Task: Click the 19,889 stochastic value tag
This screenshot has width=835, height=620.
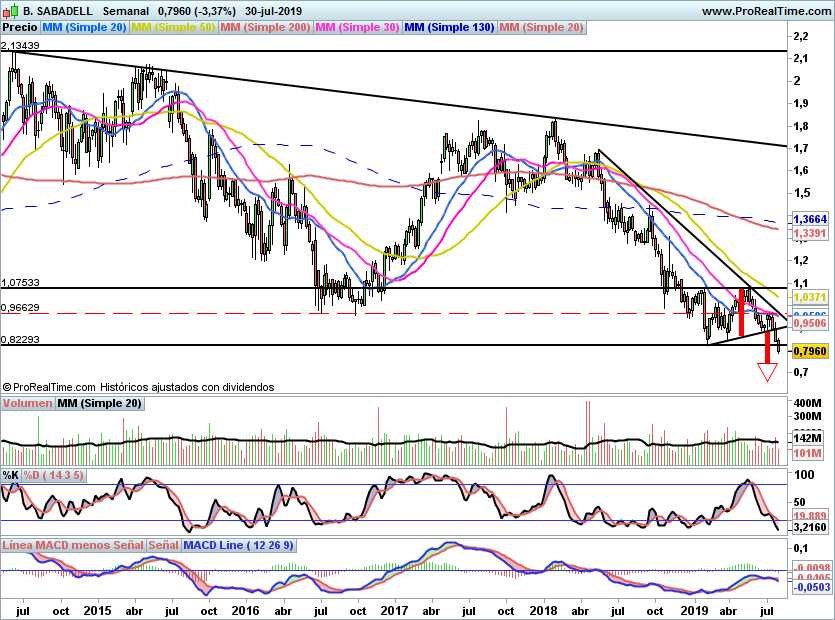Action: coord(810,516)
